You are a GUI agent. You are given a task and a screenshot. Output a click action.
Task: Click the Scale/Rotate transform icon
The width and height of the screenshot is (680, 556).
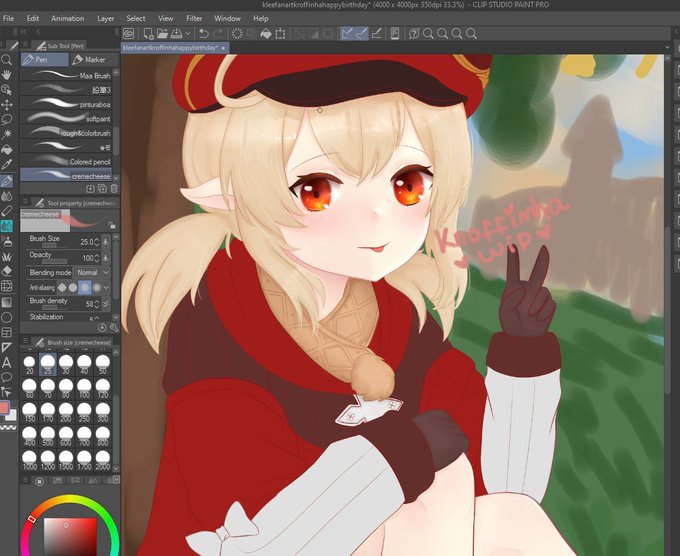[280, 33]
